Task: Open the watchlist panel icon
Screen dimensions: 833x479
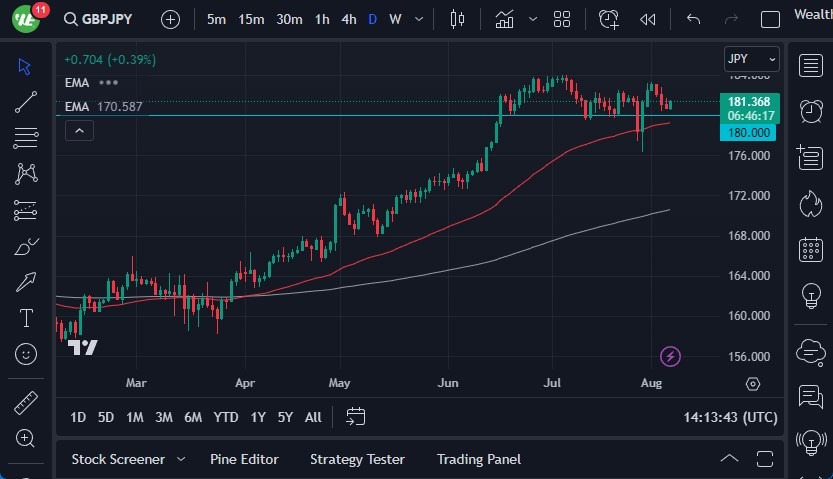Action: click(x=810, y=66)
